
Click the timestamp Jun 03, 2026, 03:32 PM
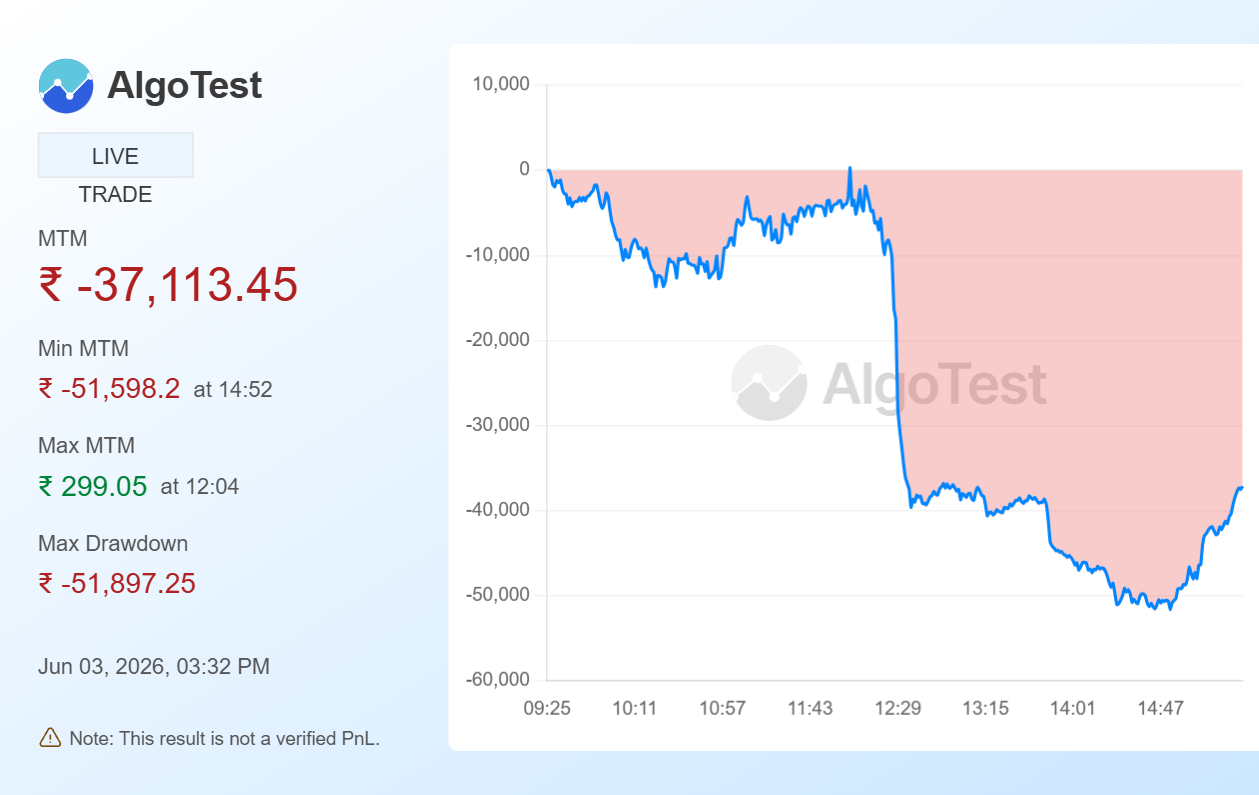(154, 667)
